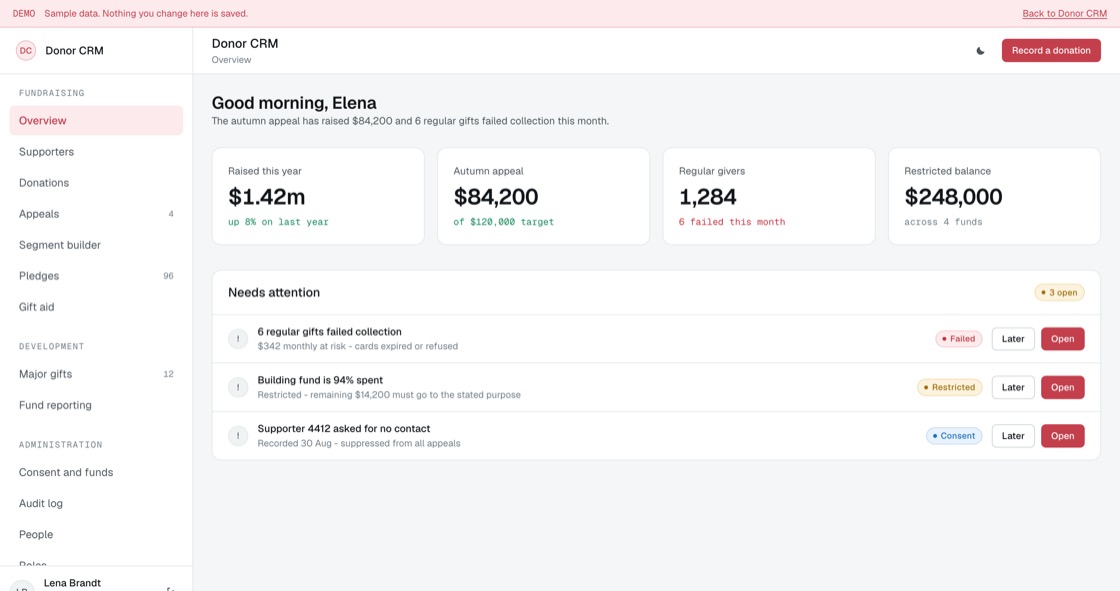Screen dimensions: 1120x591
Task: Open the Supporter 4412 no contact item
Action: 1062,436
